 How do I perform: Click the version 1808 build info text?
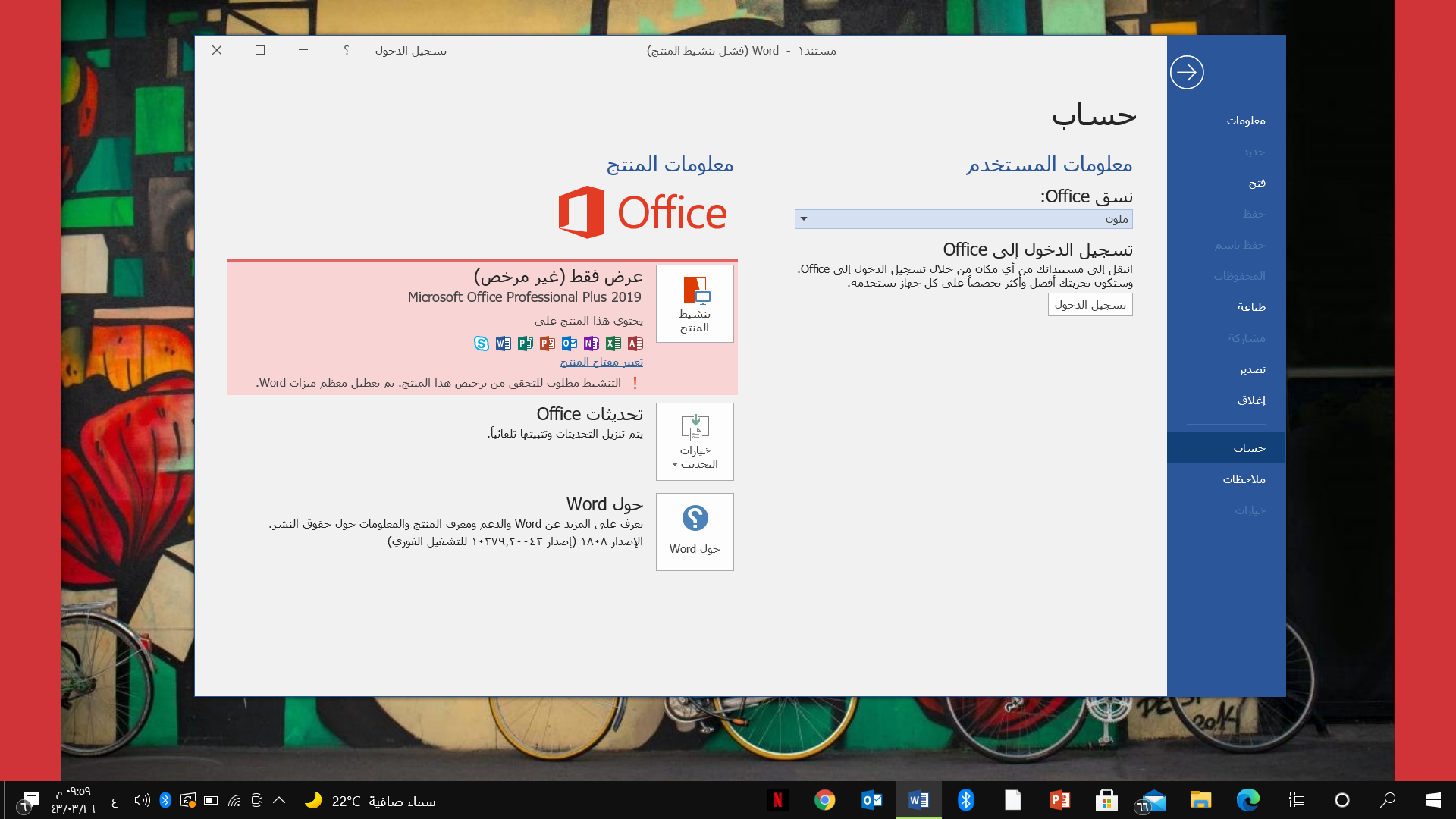515,541
